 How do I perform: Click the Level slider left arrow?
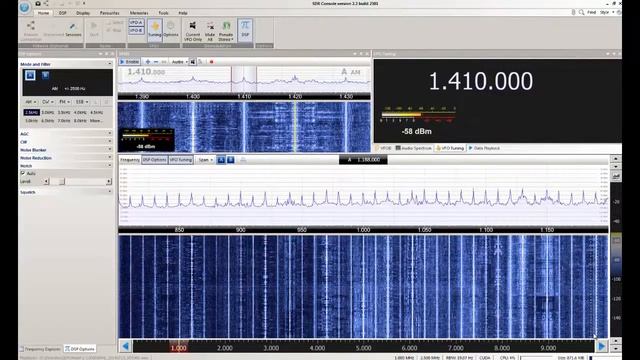pyautogui.click(x=46, y=181)
